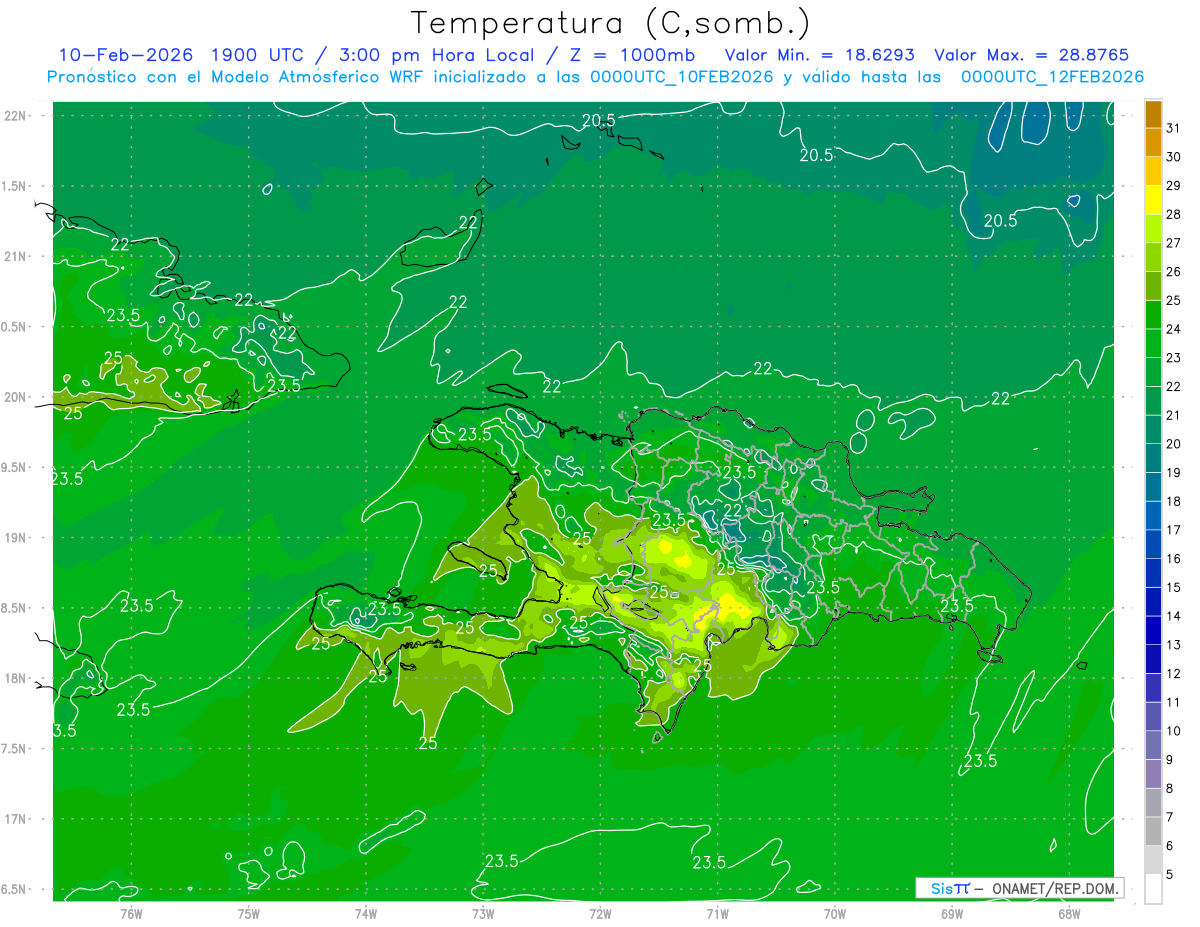This screenshot has height=927, width=1200.
Task: Pick the gold swatch between 29 and 30
Action: 1153,172
